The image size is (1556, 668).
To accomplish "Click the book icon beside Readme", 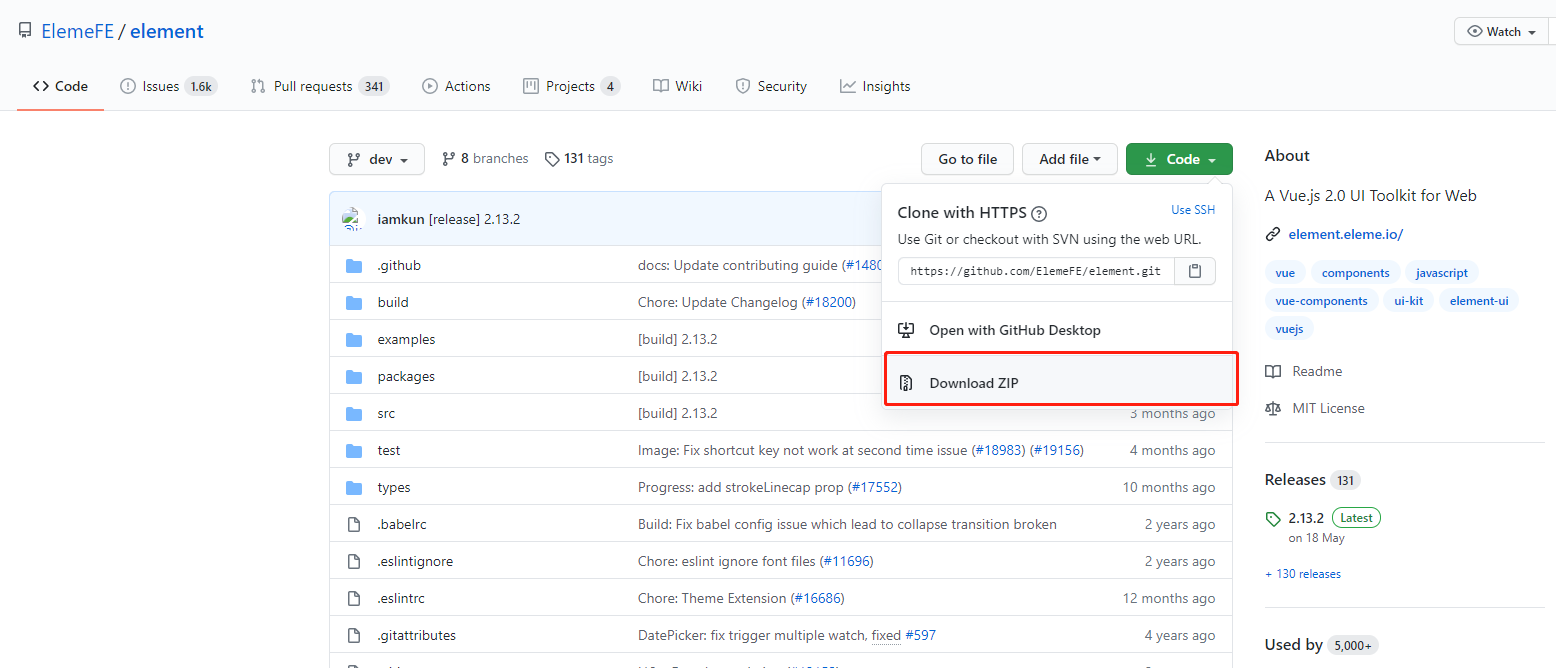I will tap(1273, 371).
